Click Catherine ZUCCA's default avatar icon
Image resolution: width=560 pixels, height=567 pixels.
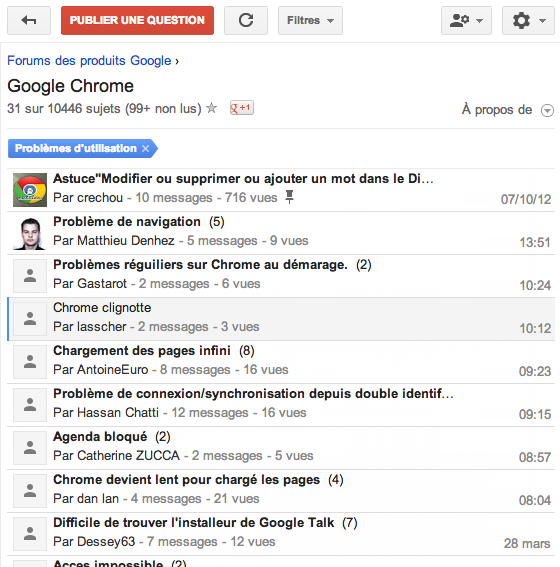coord(30,448)
